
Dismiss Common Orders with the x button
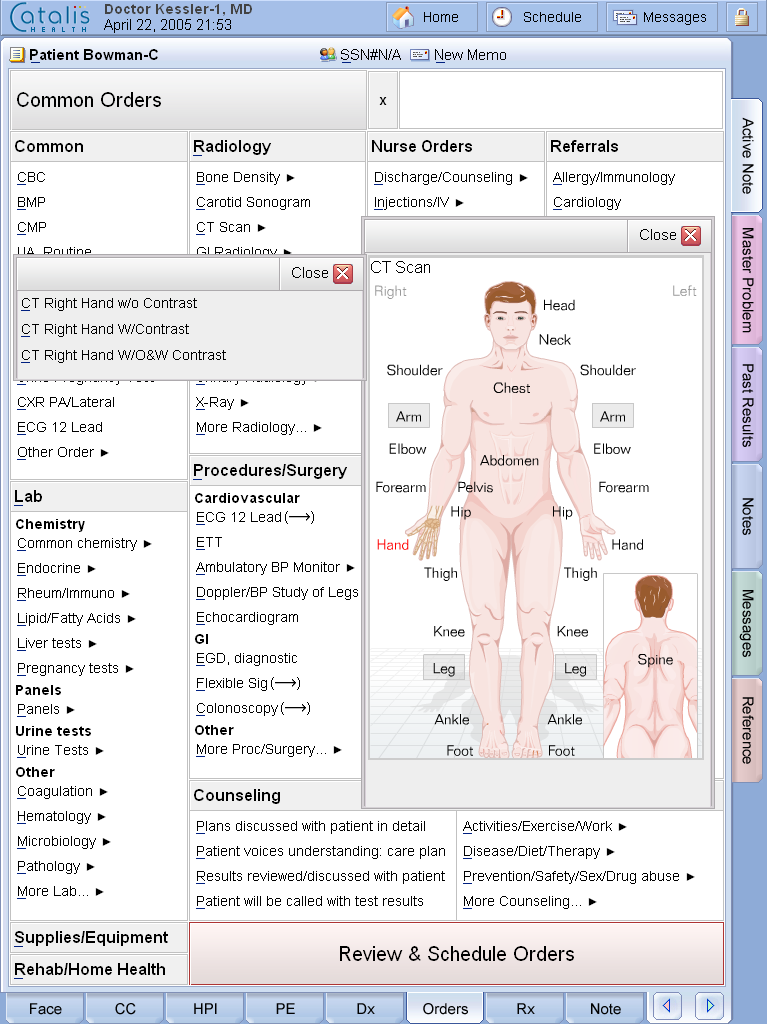[383, 100]
